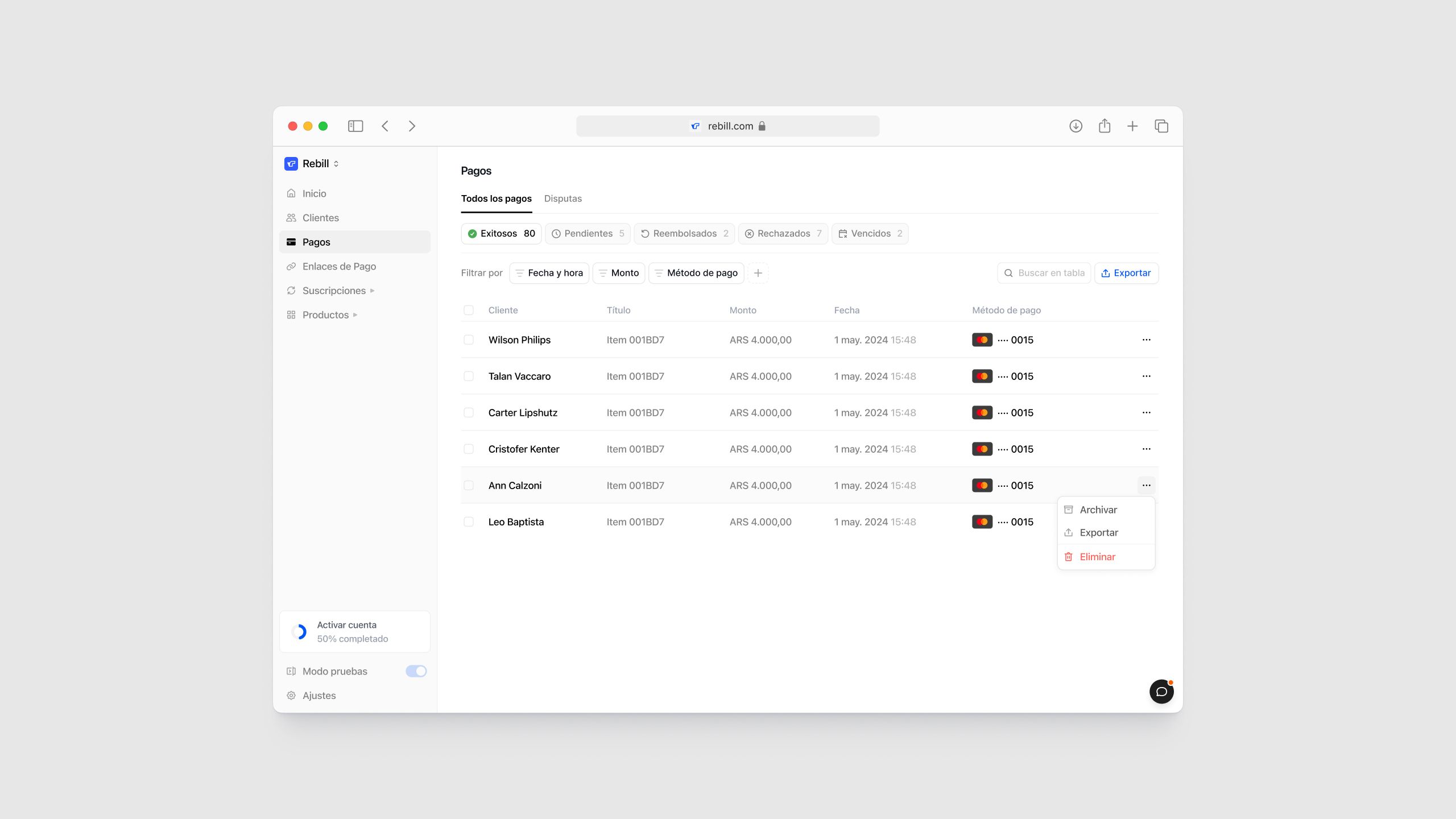The height and width of the screenshot is (819, 1456).
Task: Click the Buscar en tabla search field
Action: coord(1050,273)
